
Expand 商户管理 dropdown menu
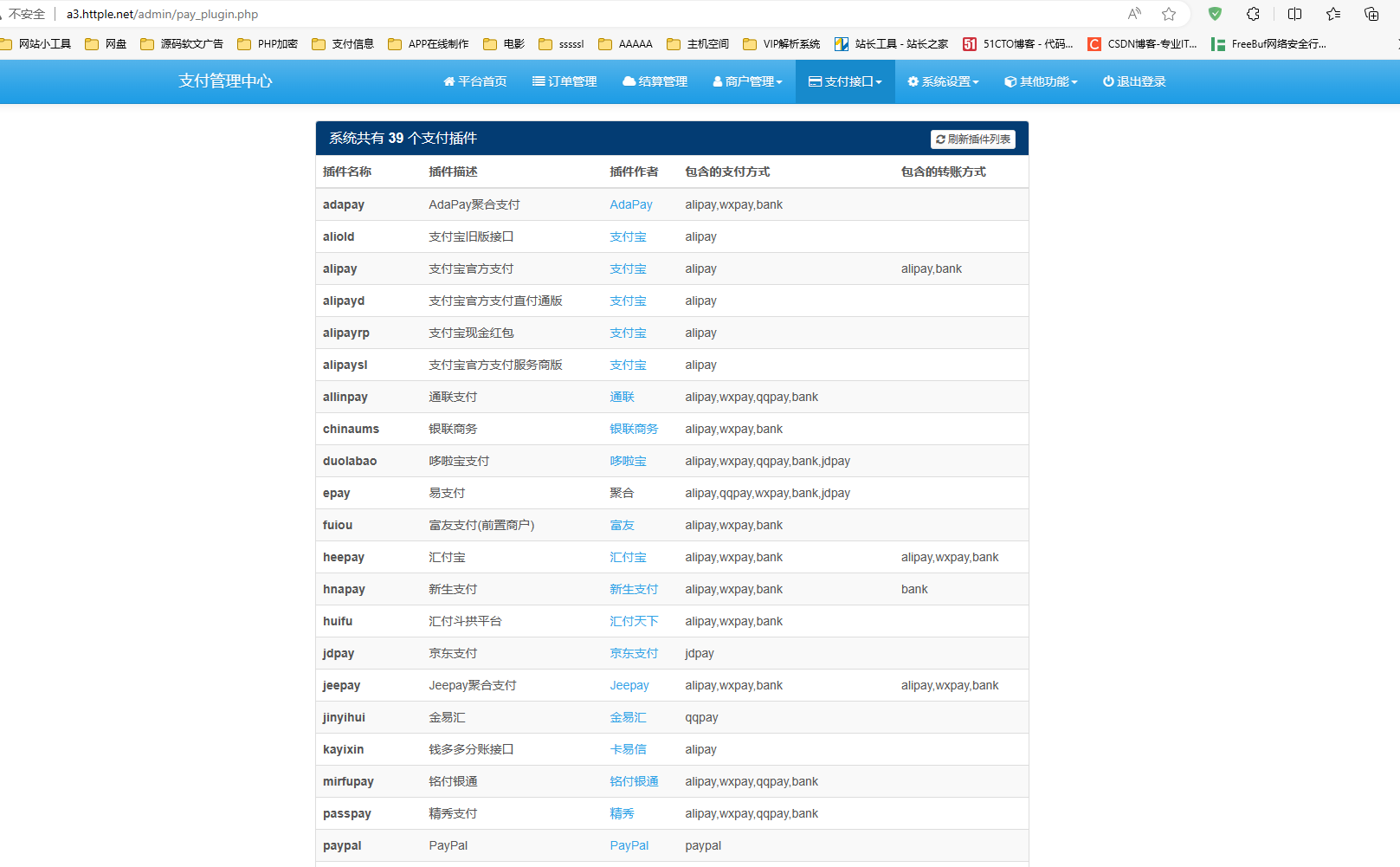(747, 81)
